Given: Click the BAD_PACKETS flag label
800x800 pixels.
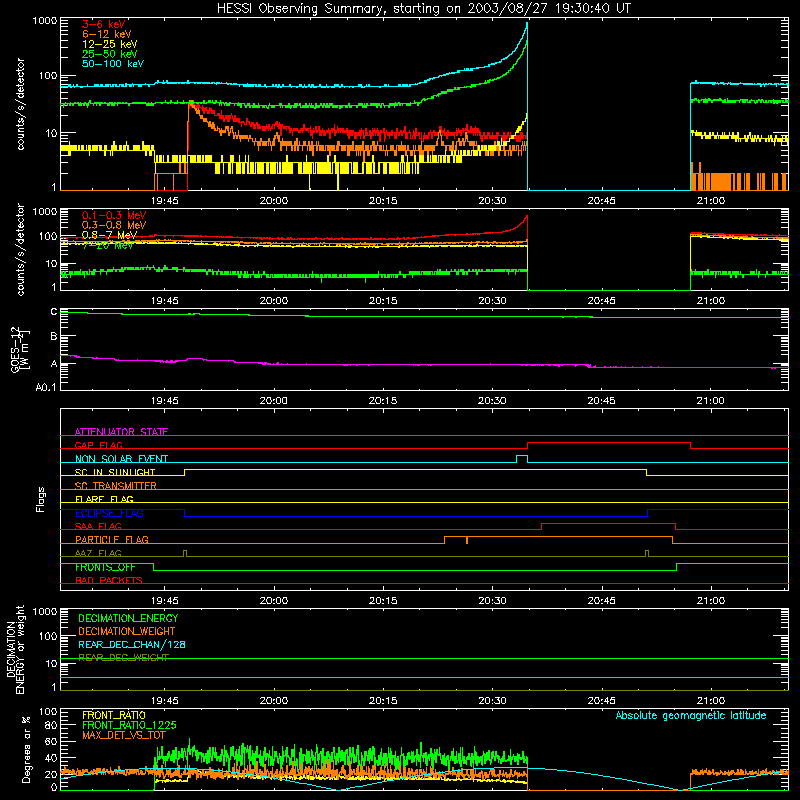Looking at the screenshot, I should (109, 581).
